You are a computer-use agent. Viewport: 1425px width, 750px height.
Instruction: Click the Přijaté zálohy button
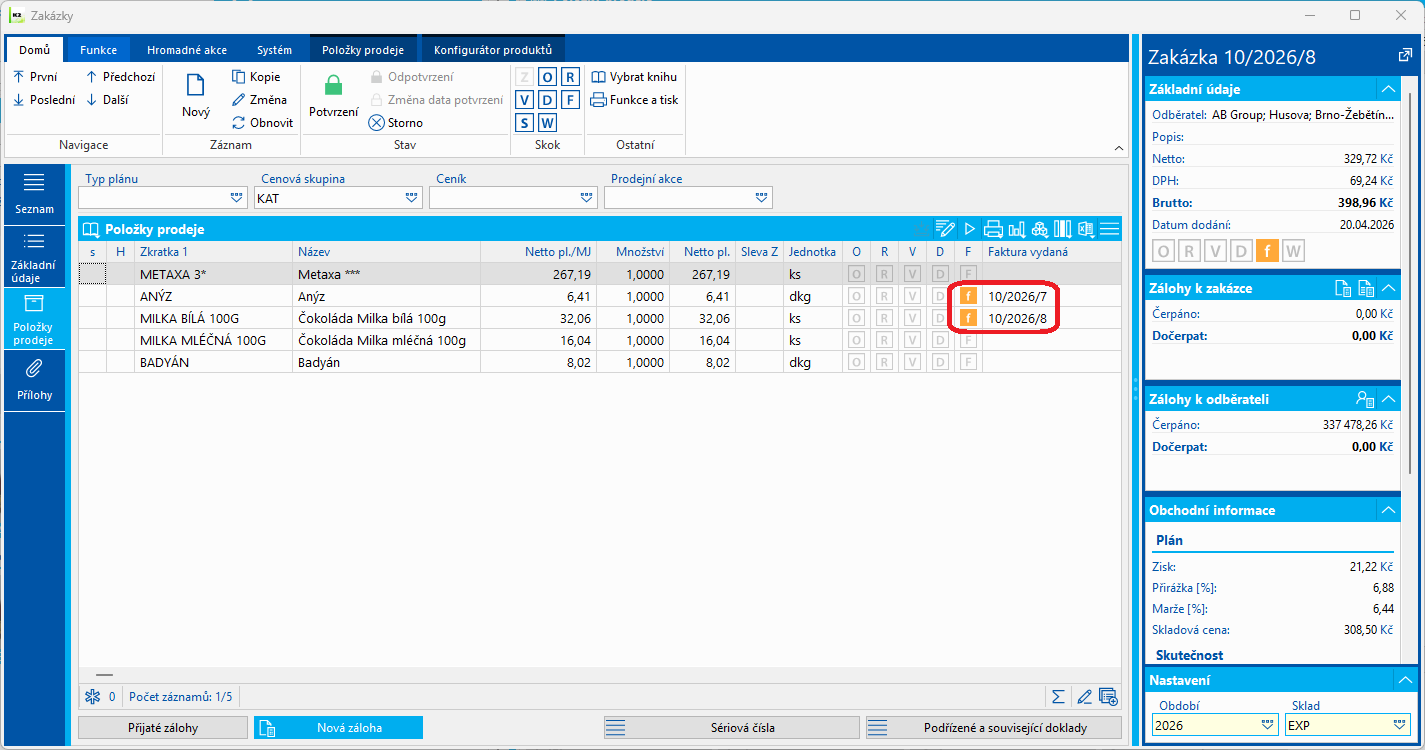click(162, 727)
